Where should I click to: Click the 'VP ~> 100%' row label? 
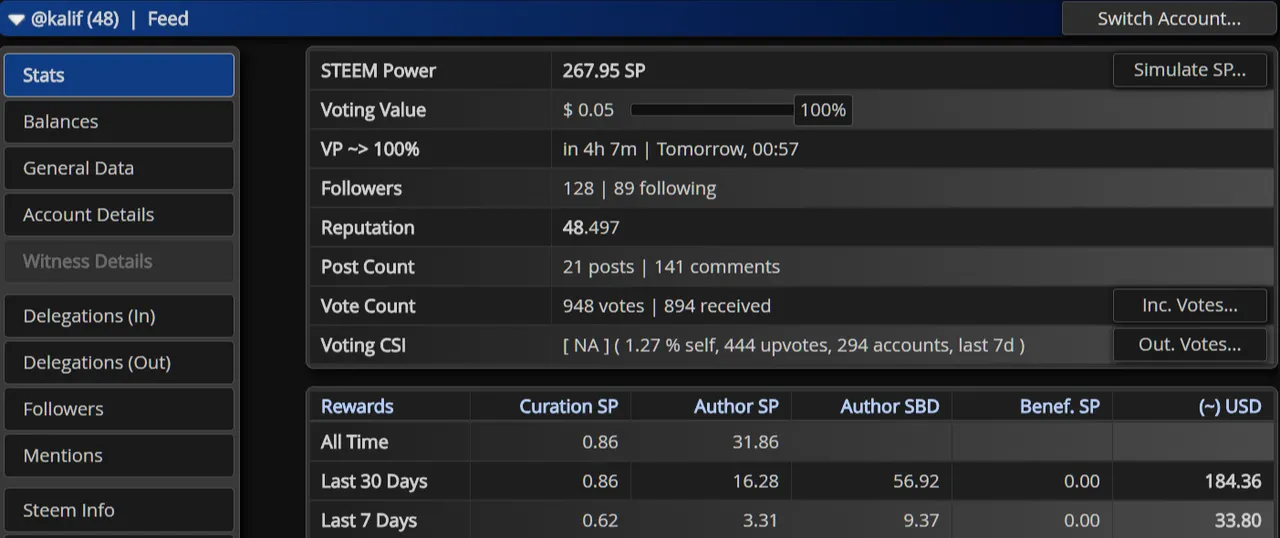pos(370,150)
